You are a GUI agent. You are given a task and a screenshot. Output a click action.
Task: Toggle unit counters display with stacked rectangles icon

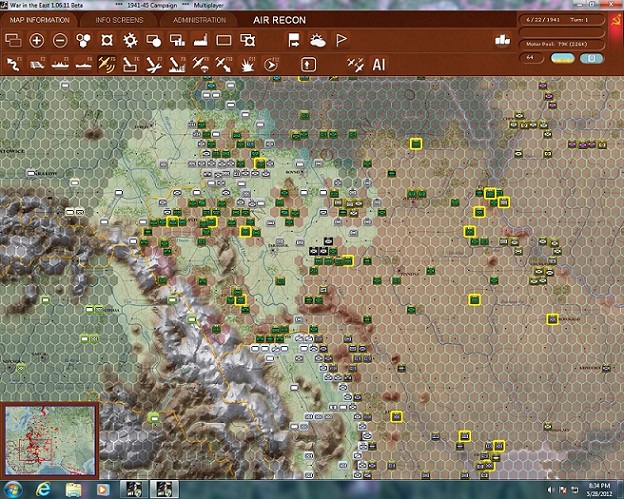(13, 40)
